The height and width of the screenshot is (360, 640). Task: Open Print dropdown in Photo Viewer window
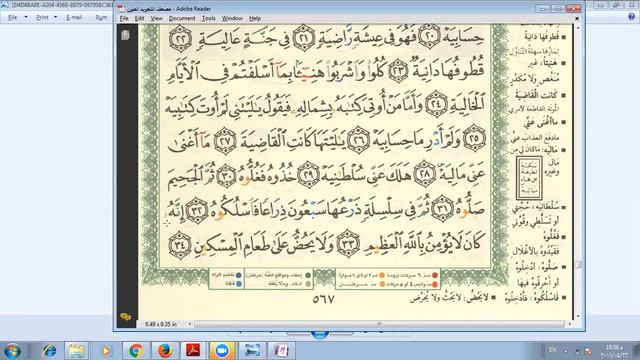47,18
